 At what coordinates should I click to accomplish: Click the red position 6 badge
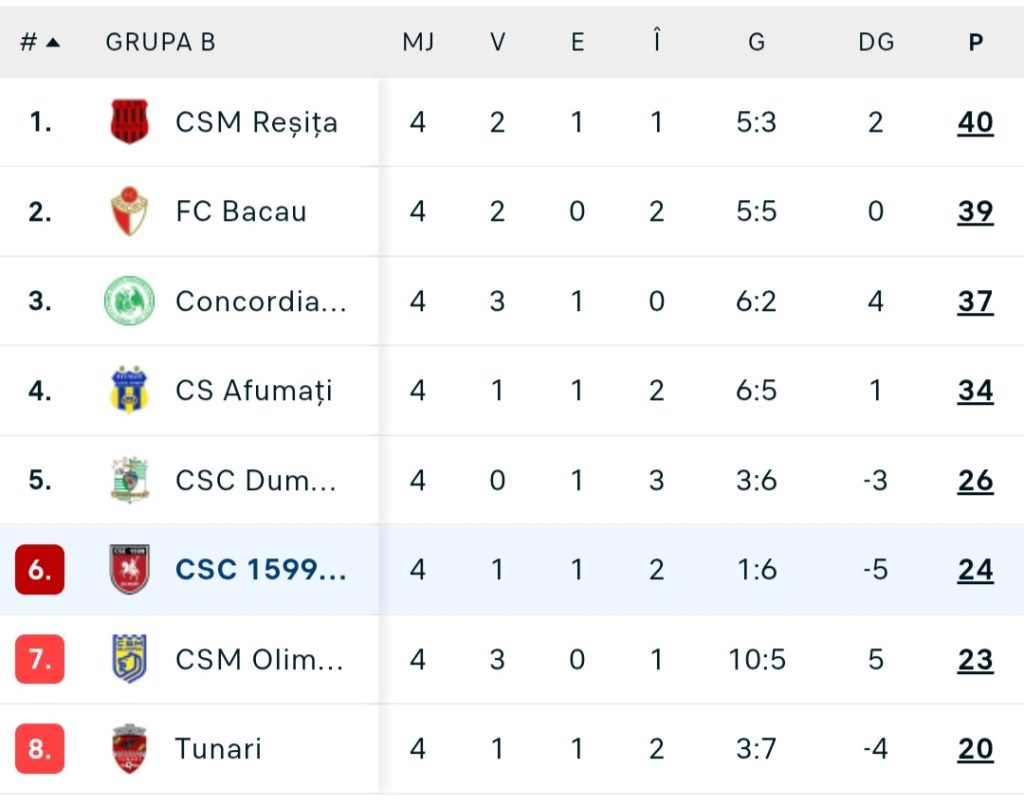(40, 570)
